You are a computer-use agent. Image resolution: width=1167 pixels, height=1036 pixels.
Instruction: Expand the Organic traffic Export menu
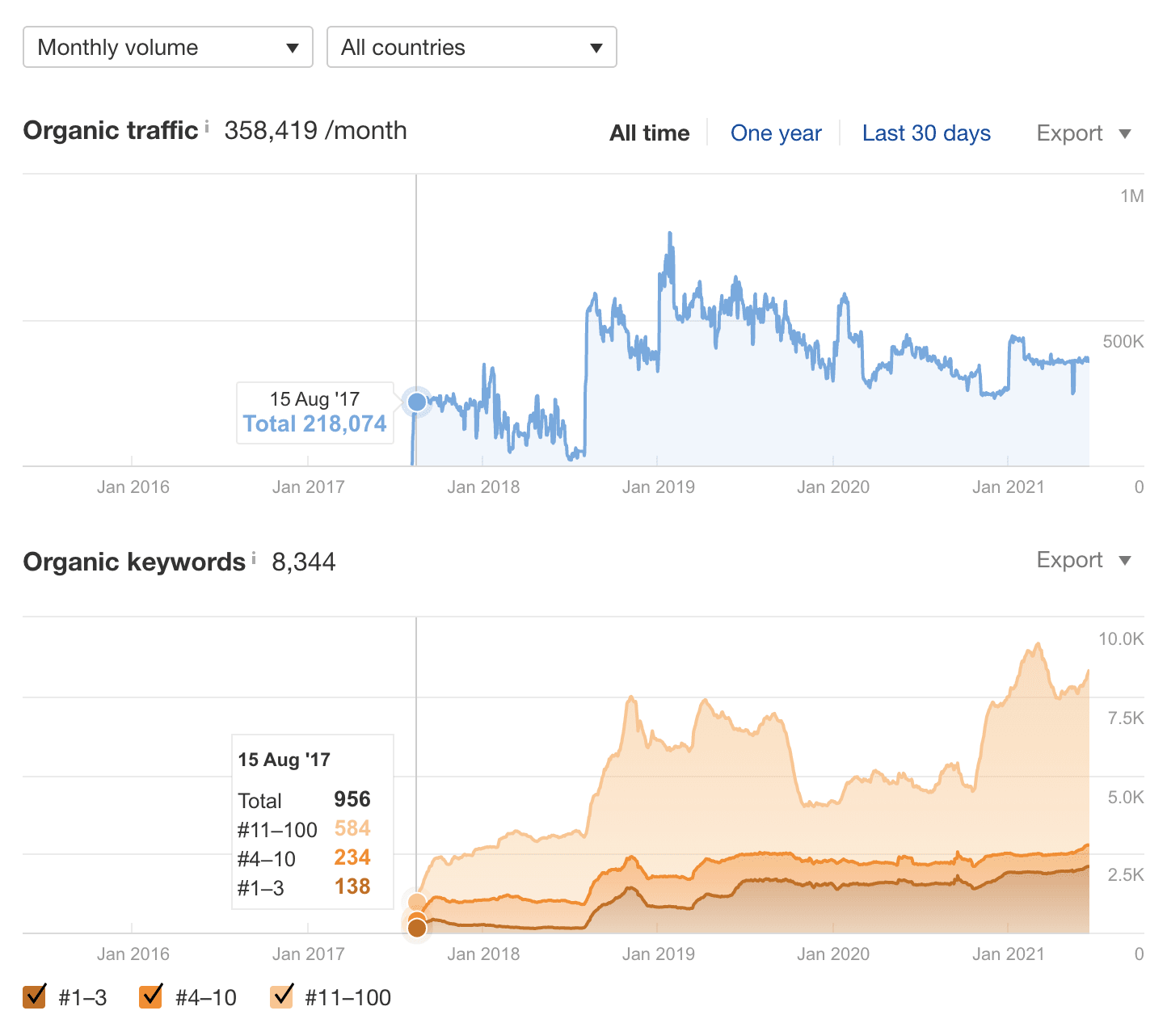coord(1084,133)
